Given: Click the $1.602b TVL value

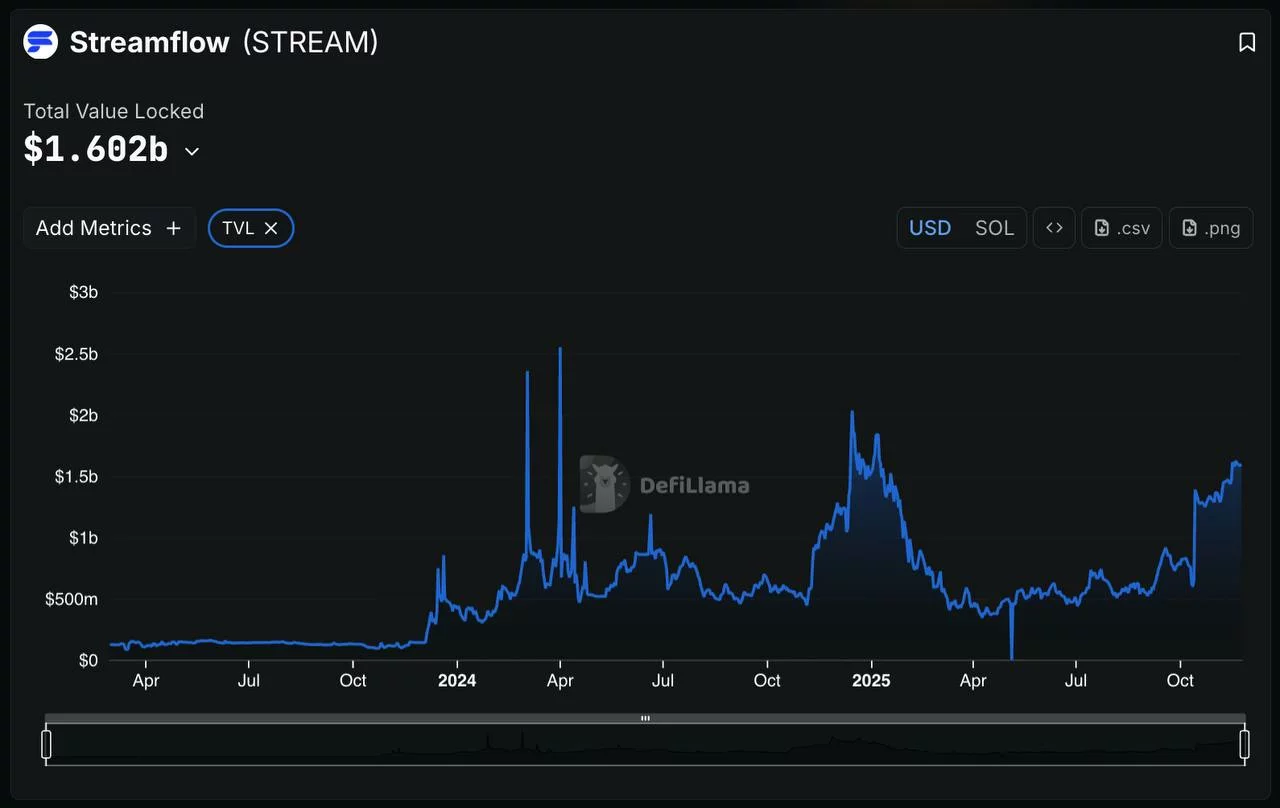Looking at the screenshot, I should (x=95, y=149).
